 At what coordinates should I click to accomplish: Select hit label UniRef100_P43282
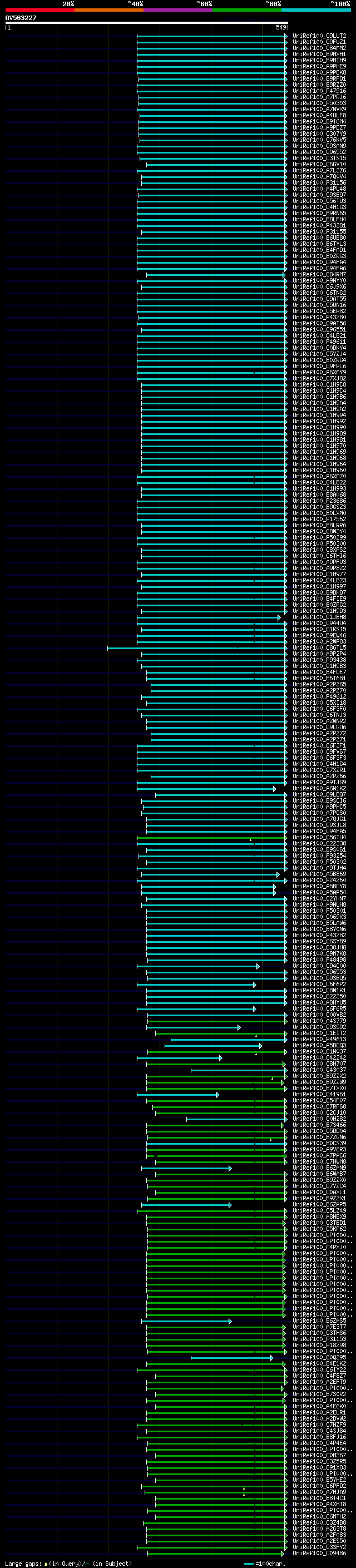pos(319,936)
